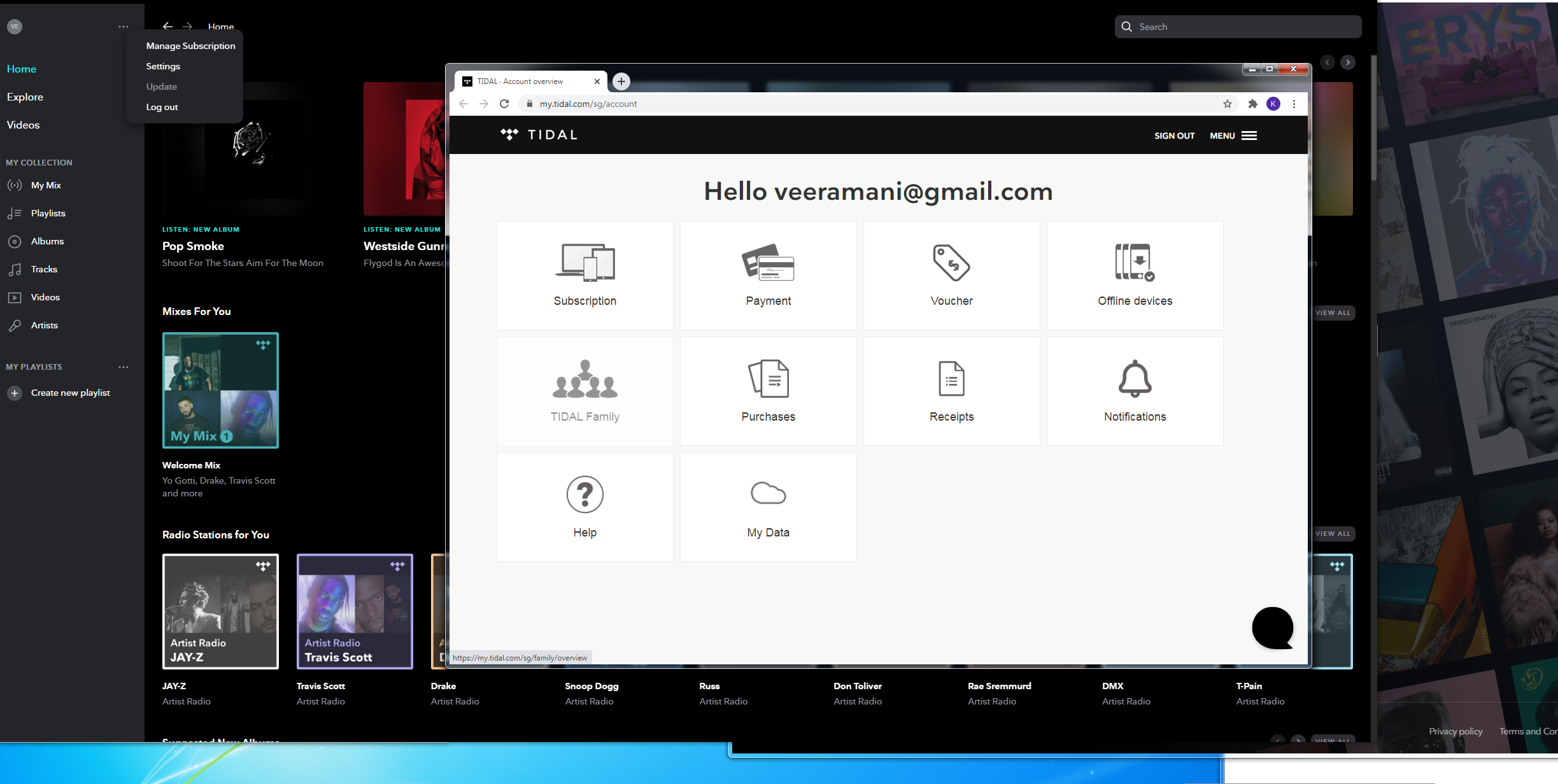Click T-Pain artist radio name
1558x784 pixels.
(x=1249, y=686)
